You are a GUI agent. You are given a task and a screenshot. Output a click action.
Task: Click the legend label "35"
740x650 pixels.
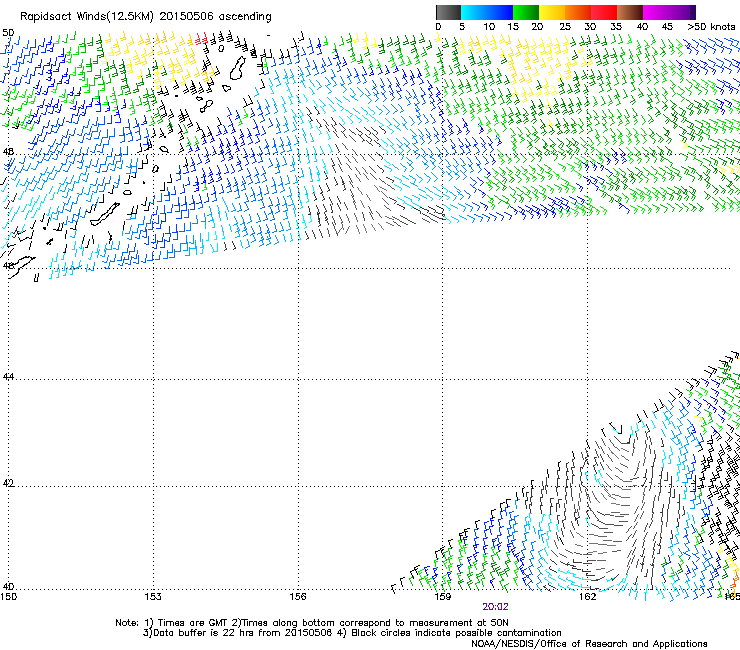[616, 27]
